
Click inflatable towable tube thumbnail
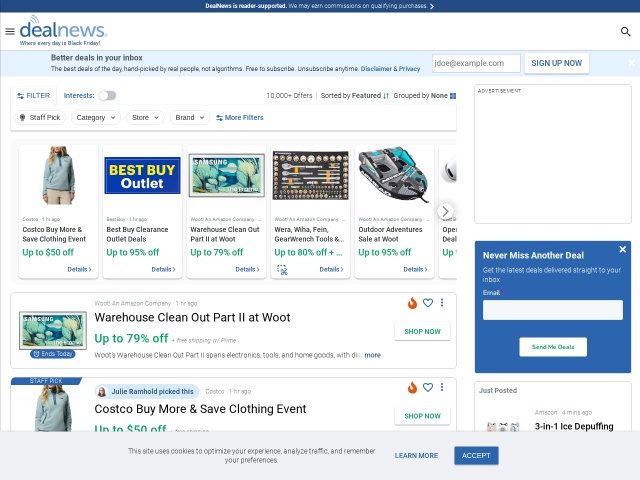(x=394, y=175)
